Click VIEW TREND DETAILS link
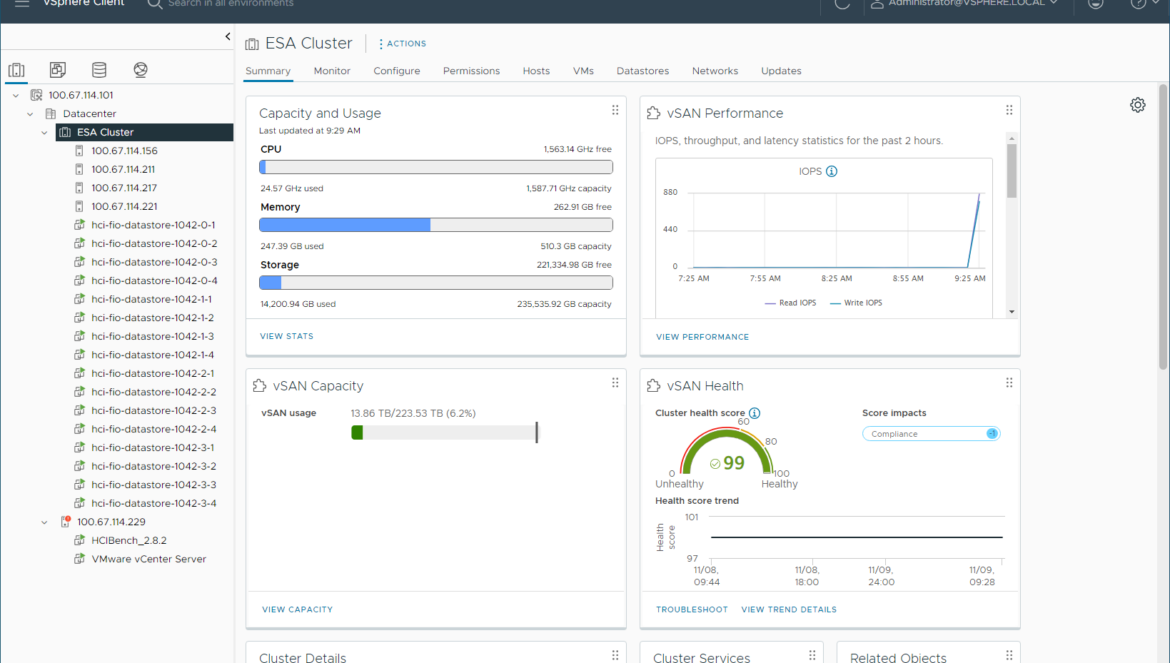This screenshot has width=1170, height=663. (789, 609)
